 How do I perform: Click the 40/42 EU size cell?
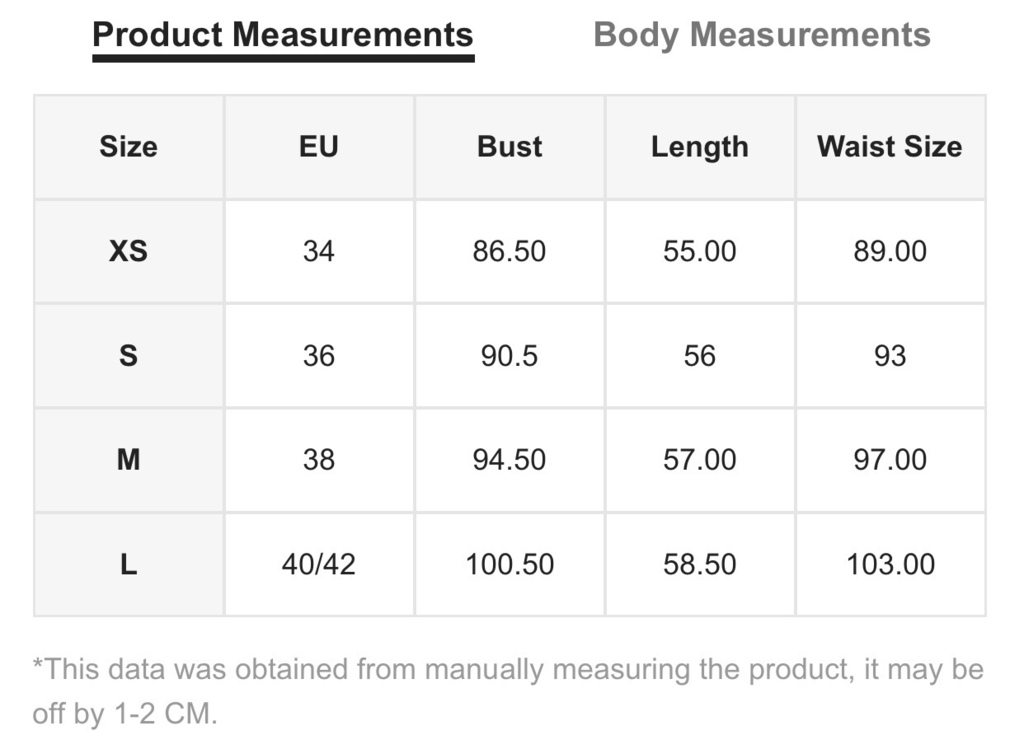tap(319, 565)
